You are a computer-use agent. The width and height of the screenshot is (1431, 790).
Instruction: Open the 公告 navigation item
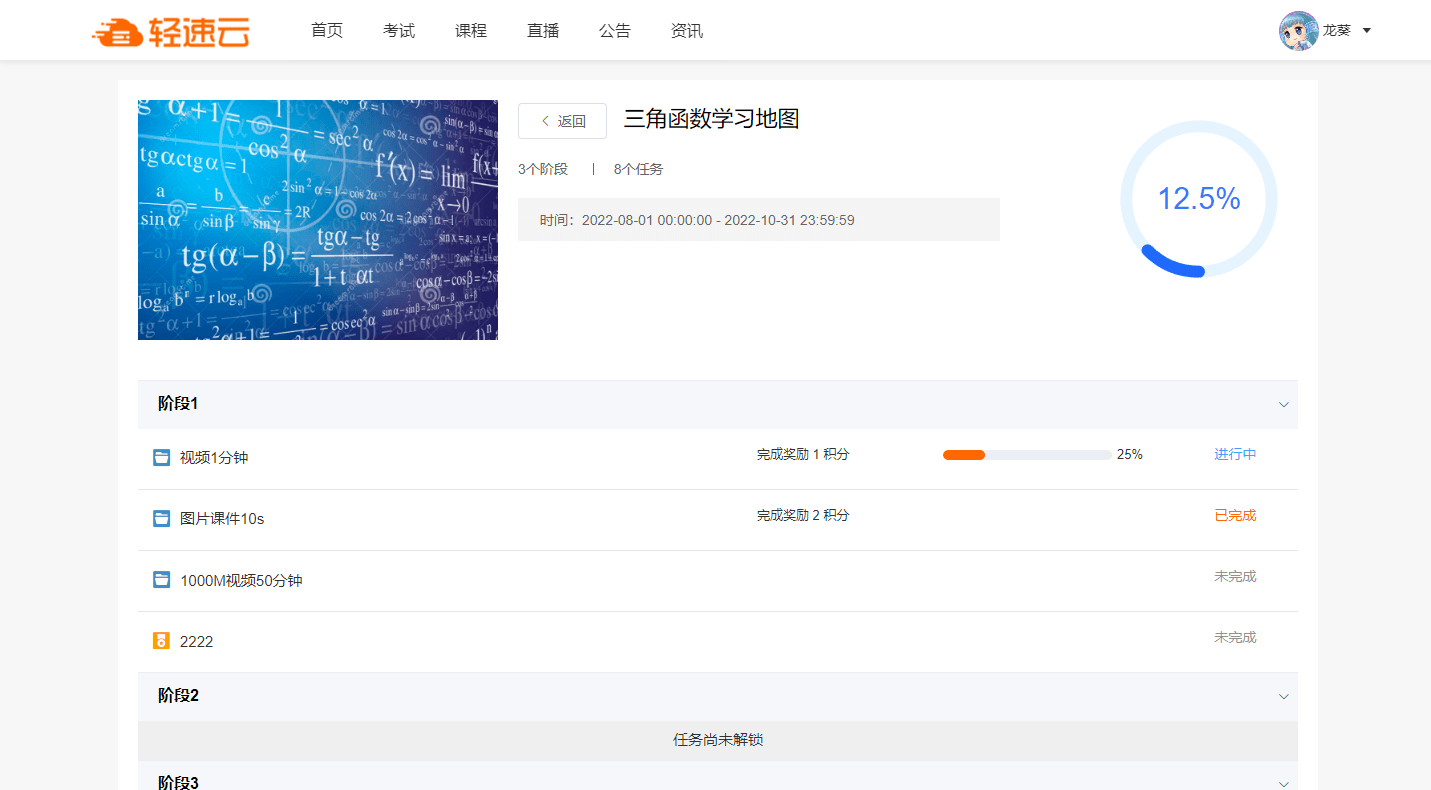click(615, 31)
